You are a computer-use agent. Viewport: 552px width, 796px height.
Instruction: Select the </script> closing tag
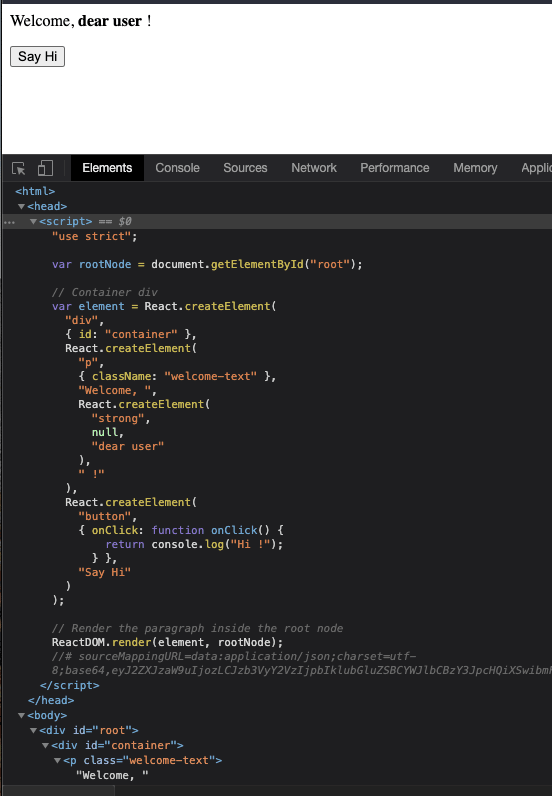click(x=70, y=685)
